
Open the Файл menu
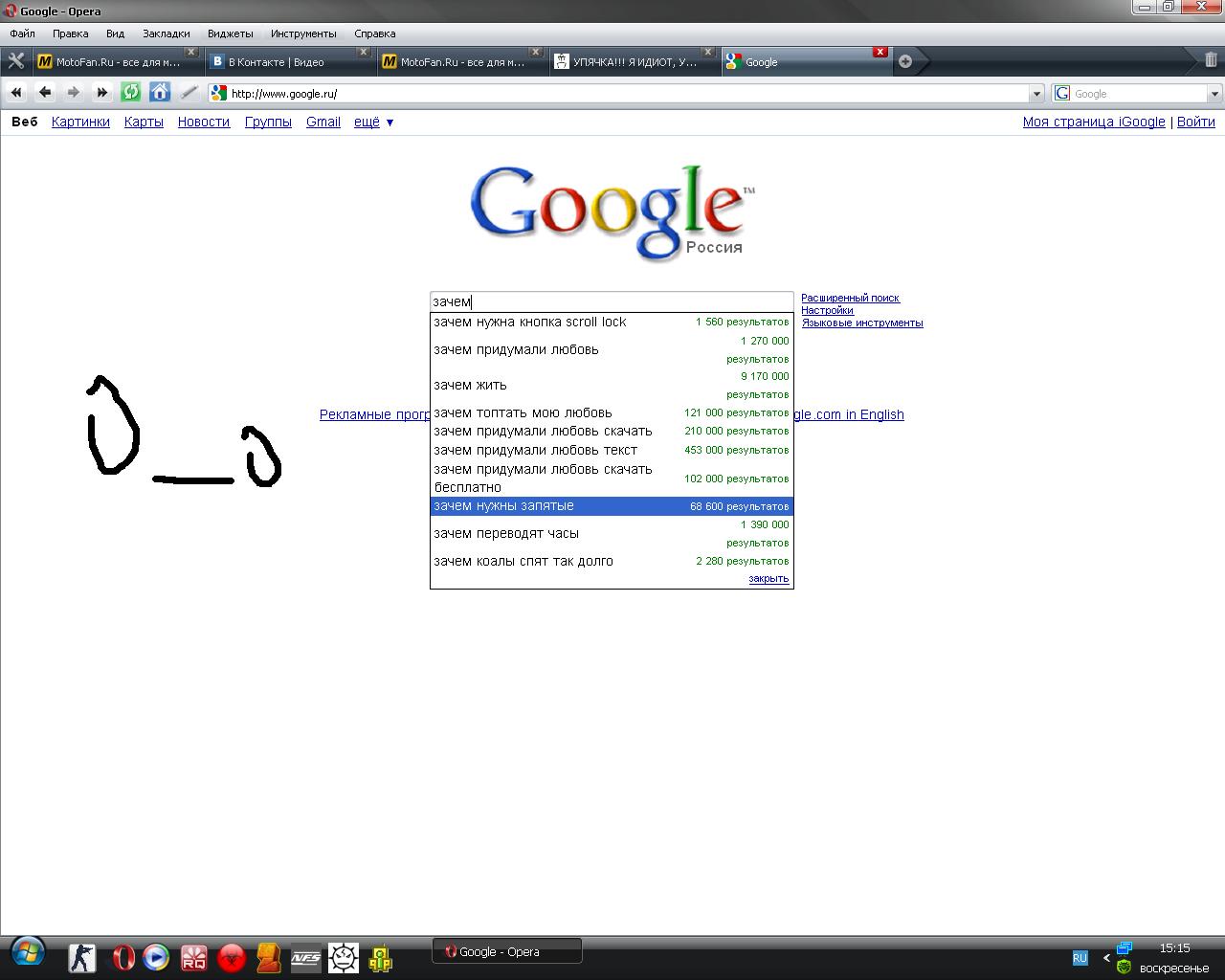tap(22, 33)
